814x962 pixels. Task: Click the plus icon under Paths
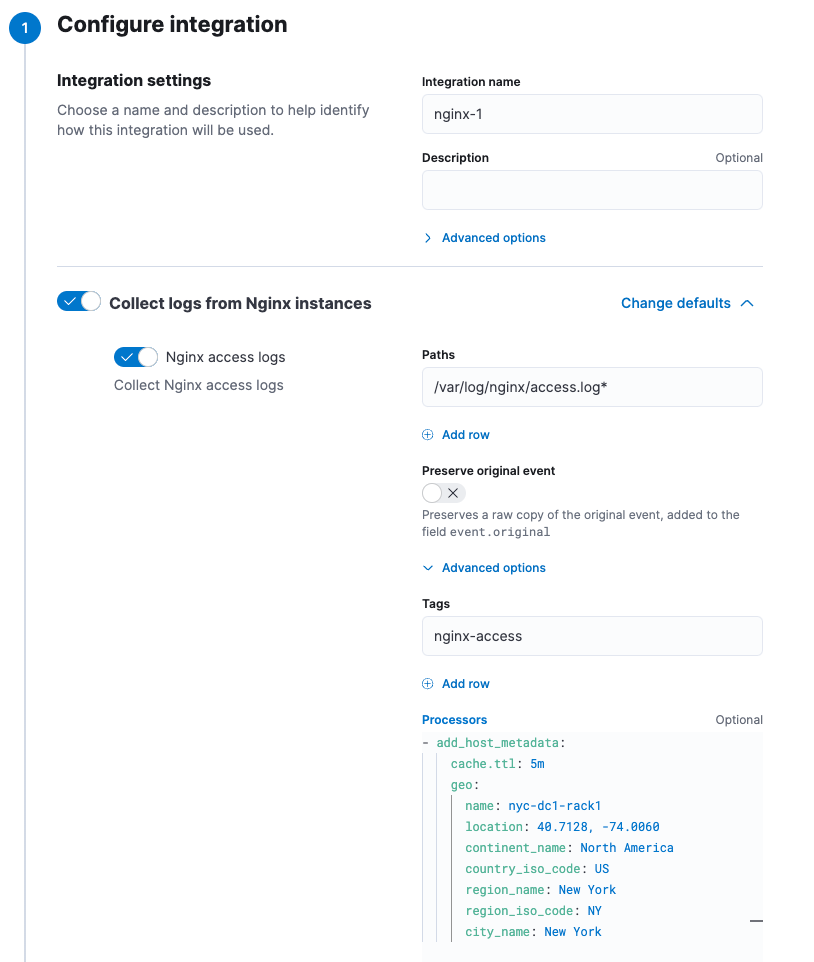pyautogui.click(x=428, y=435)
